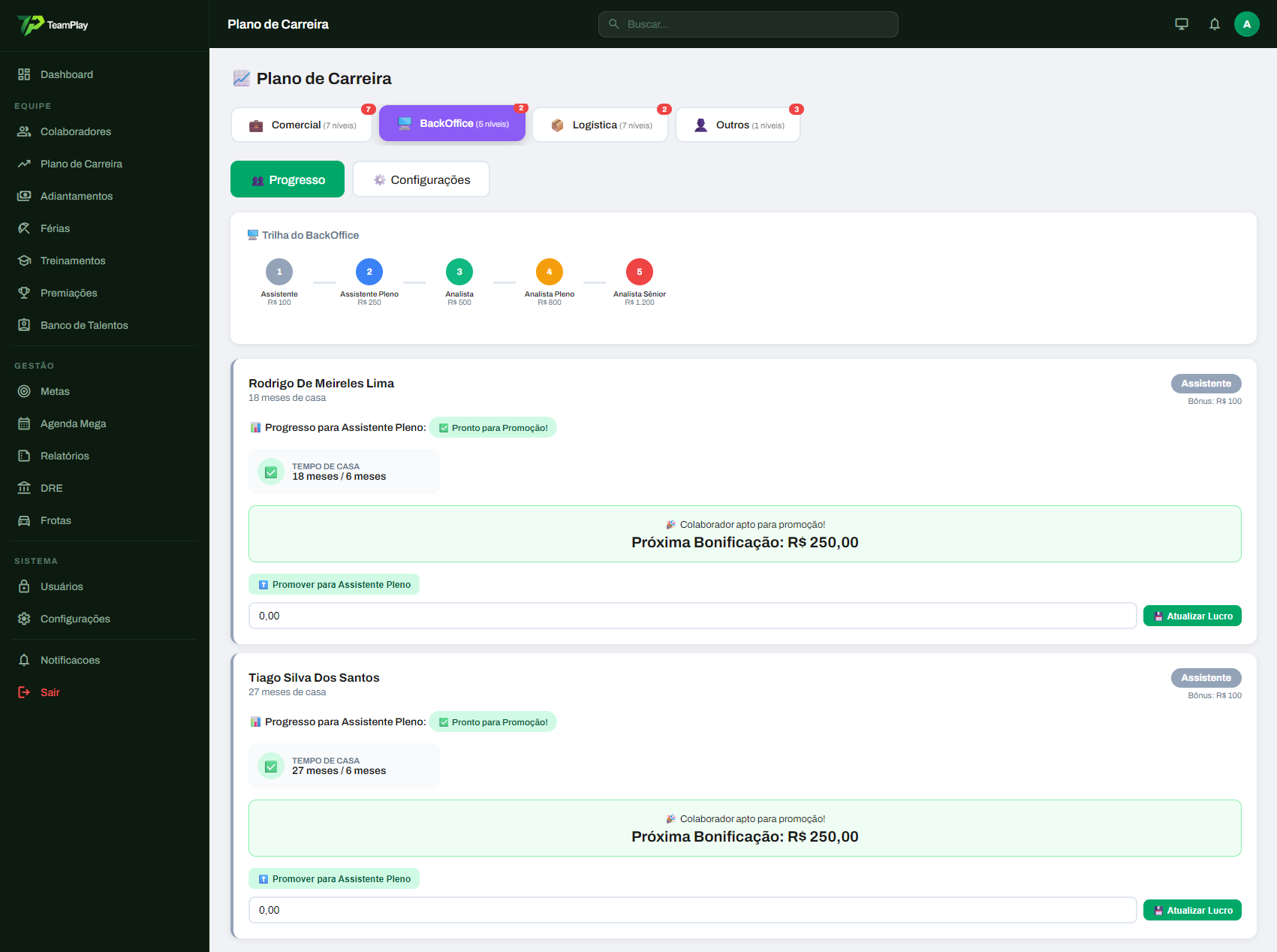Viewport: 1277px width, 952px height.
Task: Click Atualizar Lucro for Rodrigo
Action: pyautogui.click(x=1192, y=616)
